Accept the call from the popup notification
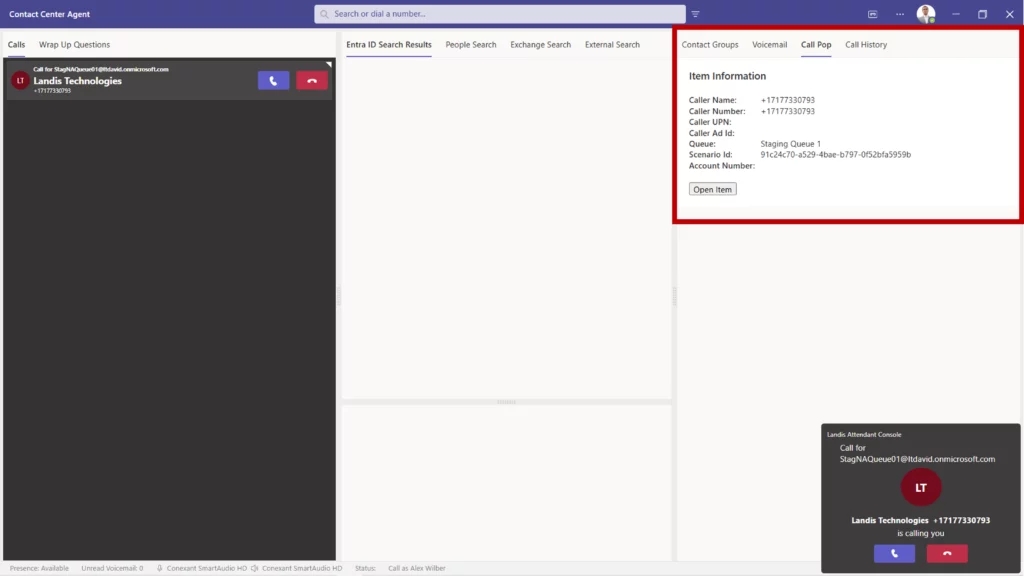This screenshot has width=1024, height=576. click(x=894, y=553)
